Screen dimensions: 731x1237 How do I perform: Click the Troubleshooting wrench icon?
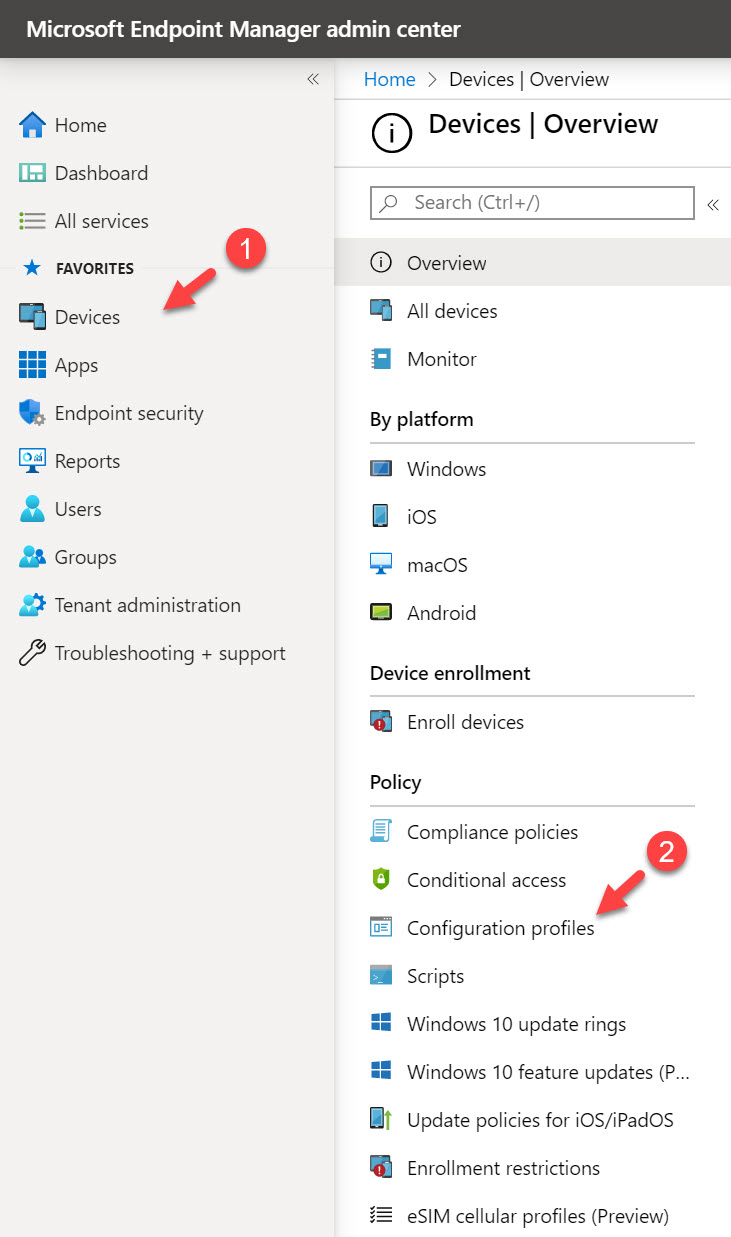click(x=33, y=653)
